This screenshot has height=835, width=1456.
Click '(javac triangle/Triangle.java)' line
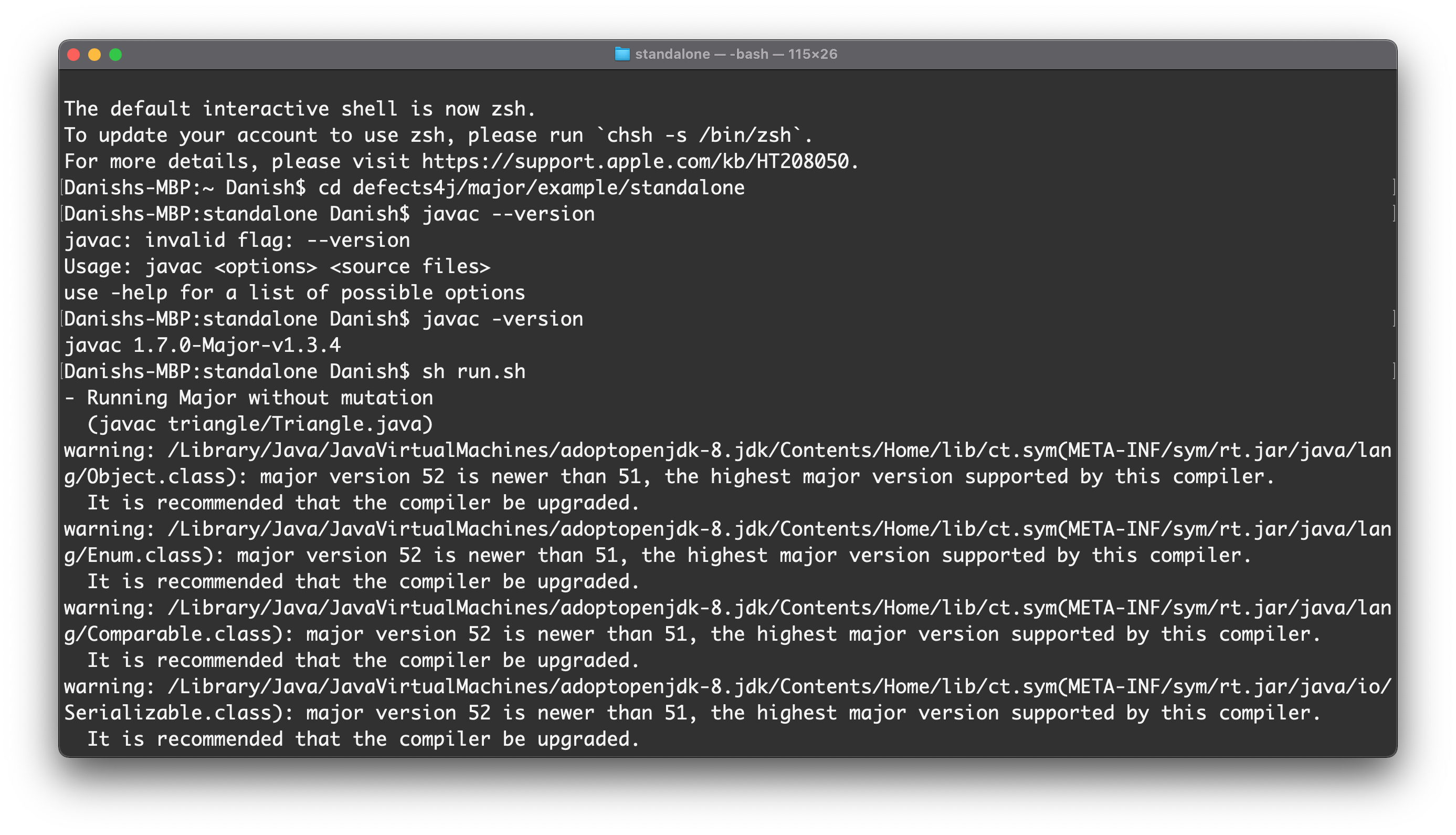pos(260,424)
